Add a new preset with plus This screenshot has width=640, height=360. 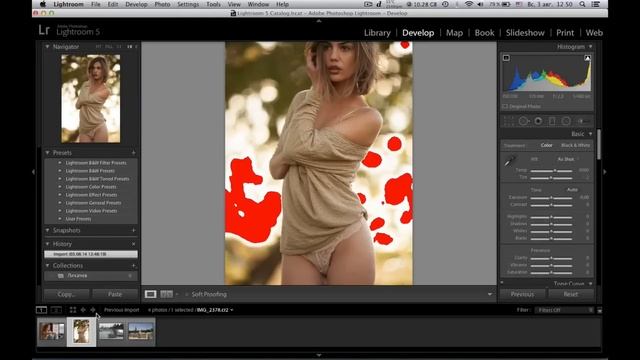pos(133,153)
